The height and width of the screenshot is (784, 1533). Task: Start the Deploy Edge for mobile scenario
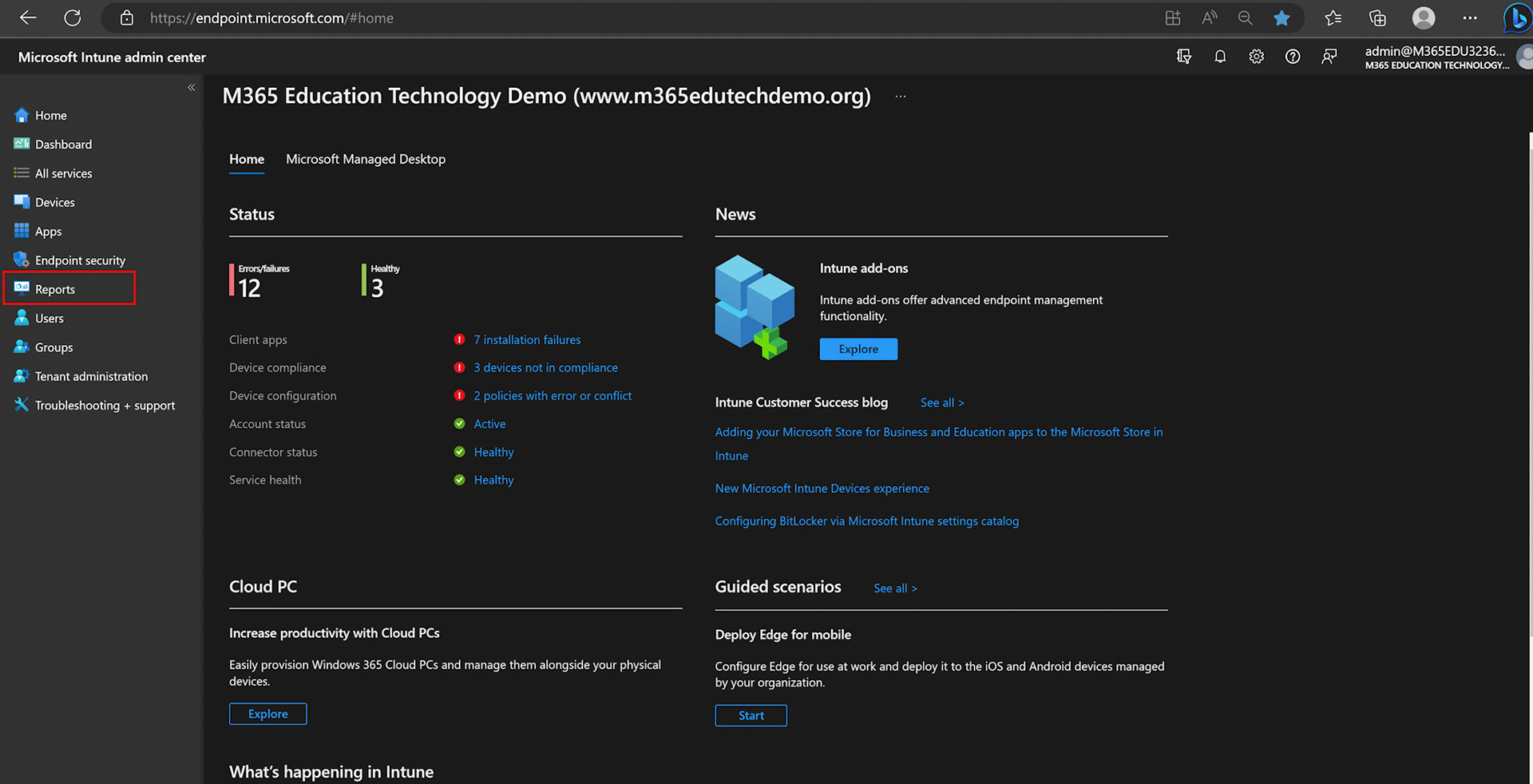[x=751, y=715]
